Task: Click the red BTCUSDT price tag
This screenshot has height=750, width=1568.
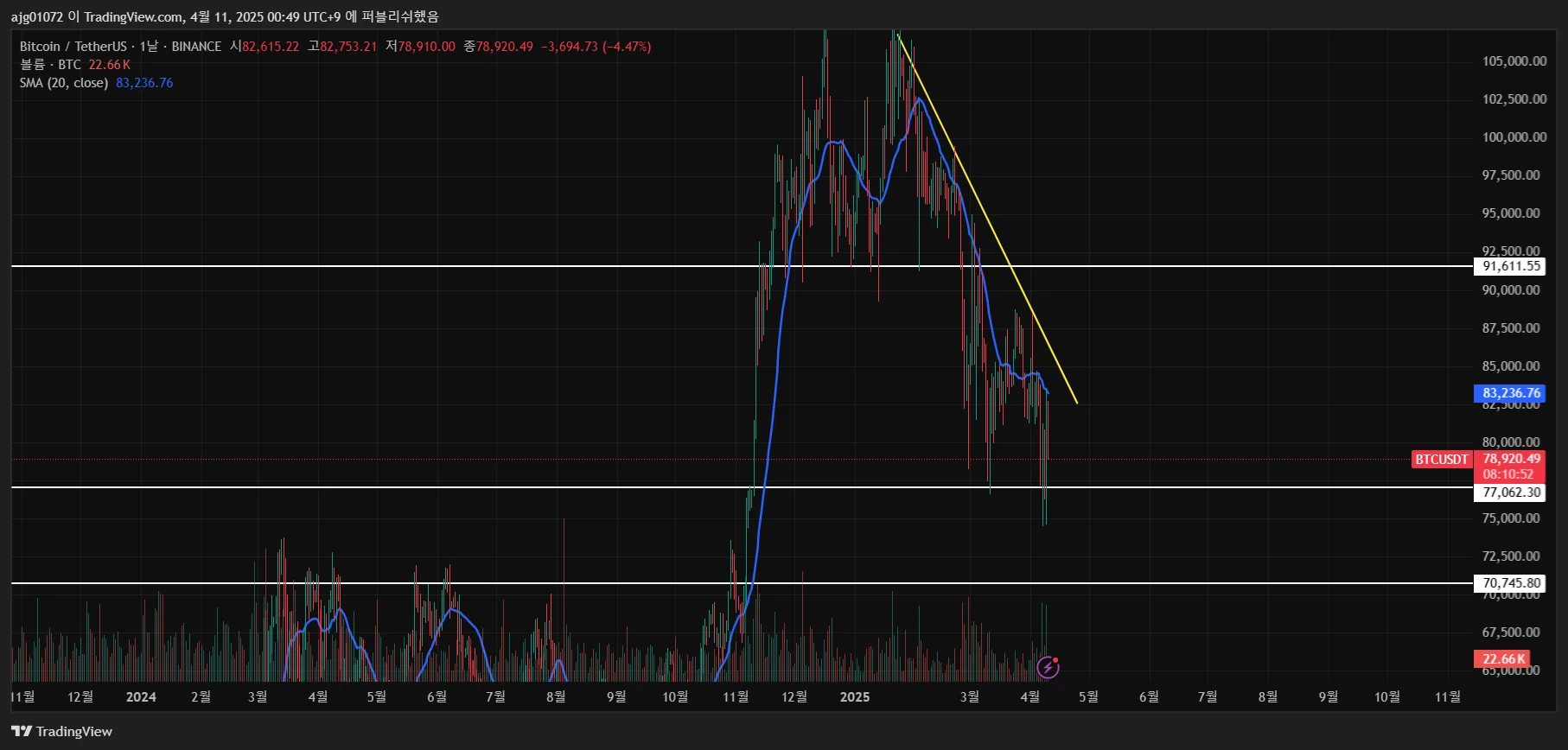Action: (1441, 459)
